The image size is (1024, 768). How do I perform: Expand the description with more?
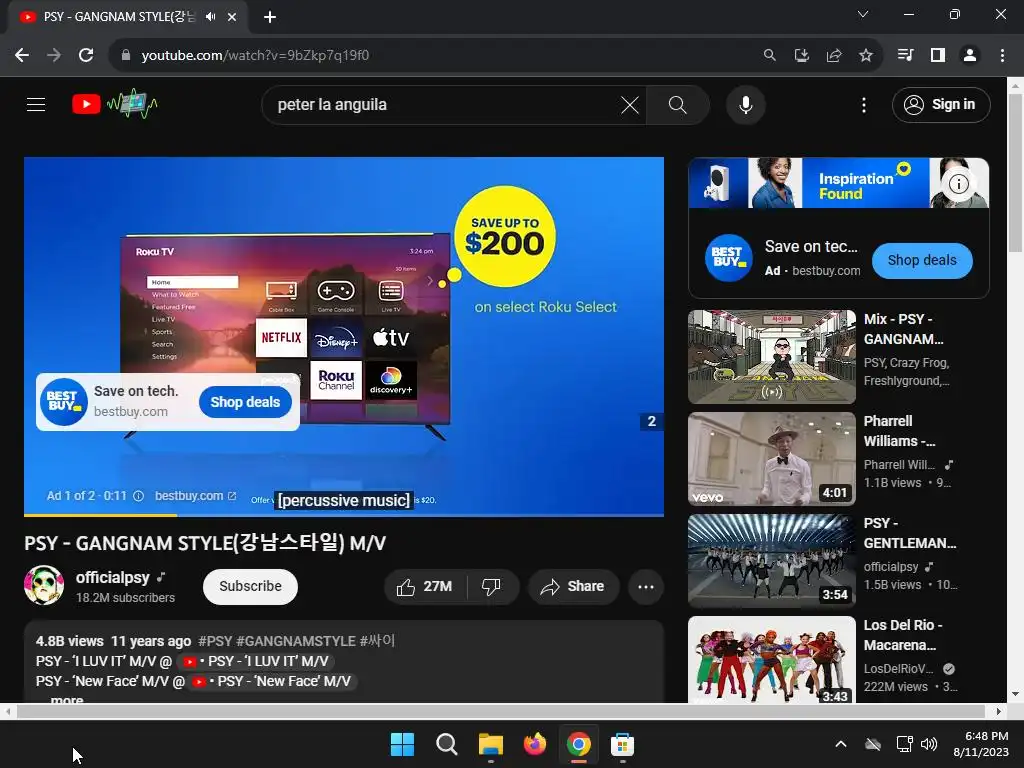(x=67, y=699)
